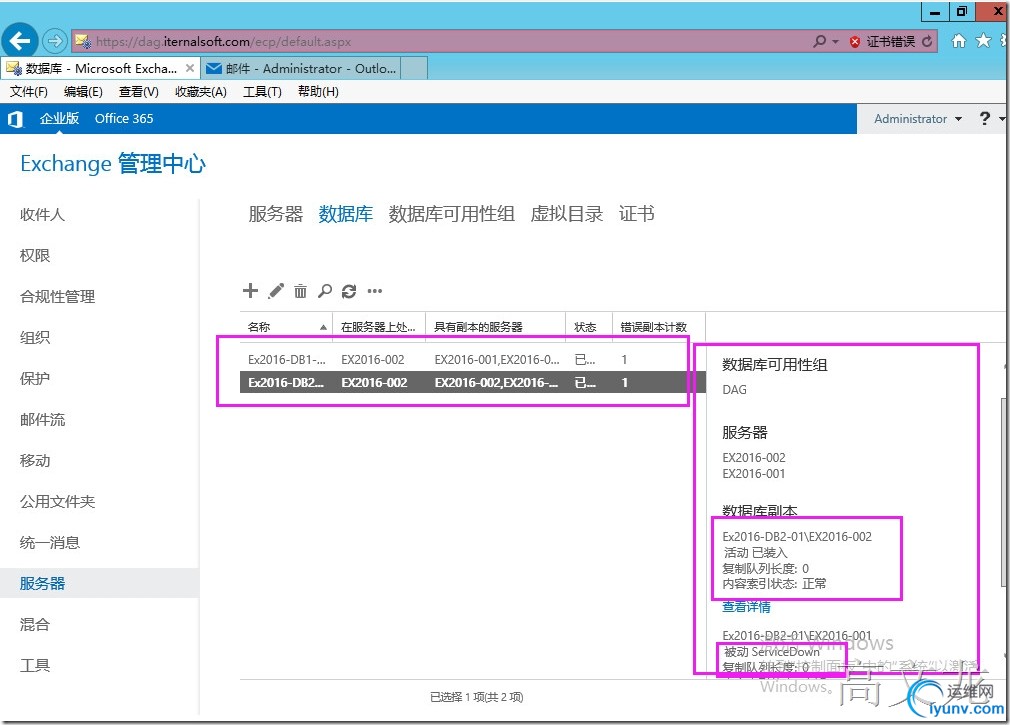The width and height of the screenshot is (1010, 725).
Task: Switch to the 证书 tab
Action: pos(637,214)
